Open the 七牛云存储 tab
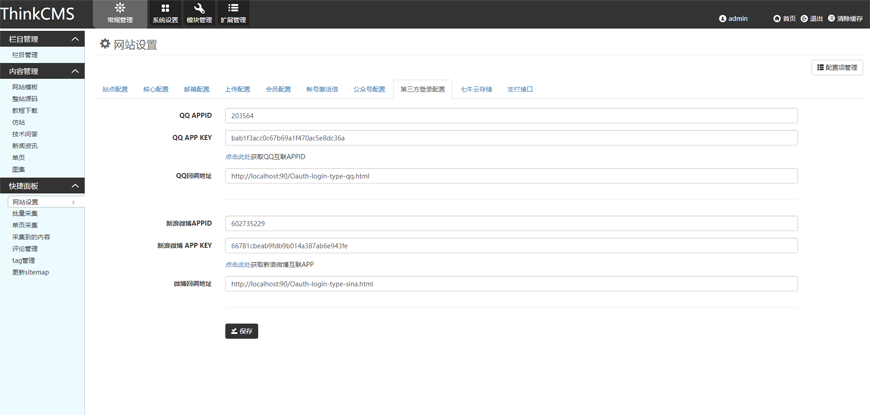Screen dimensions: 870x415 pos(476,89)
